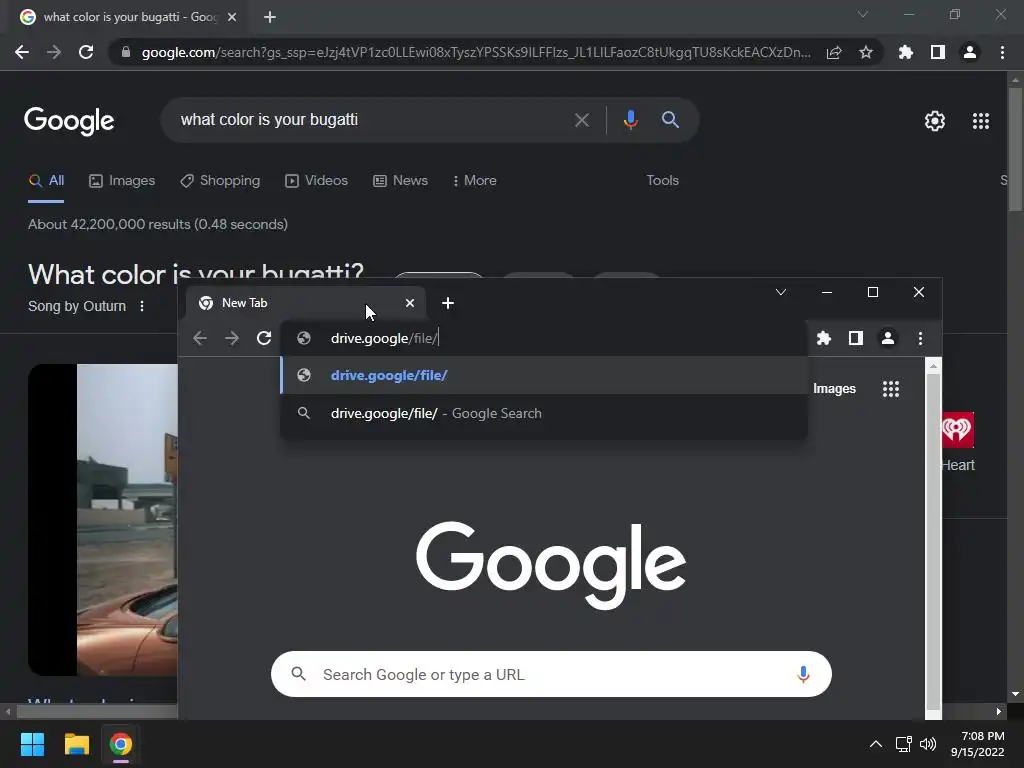Image resolution: width=1024 pixels, height=768 pixels.
Task: Open Extensions puzzle icon in front window
Action: tap(824, 338)
